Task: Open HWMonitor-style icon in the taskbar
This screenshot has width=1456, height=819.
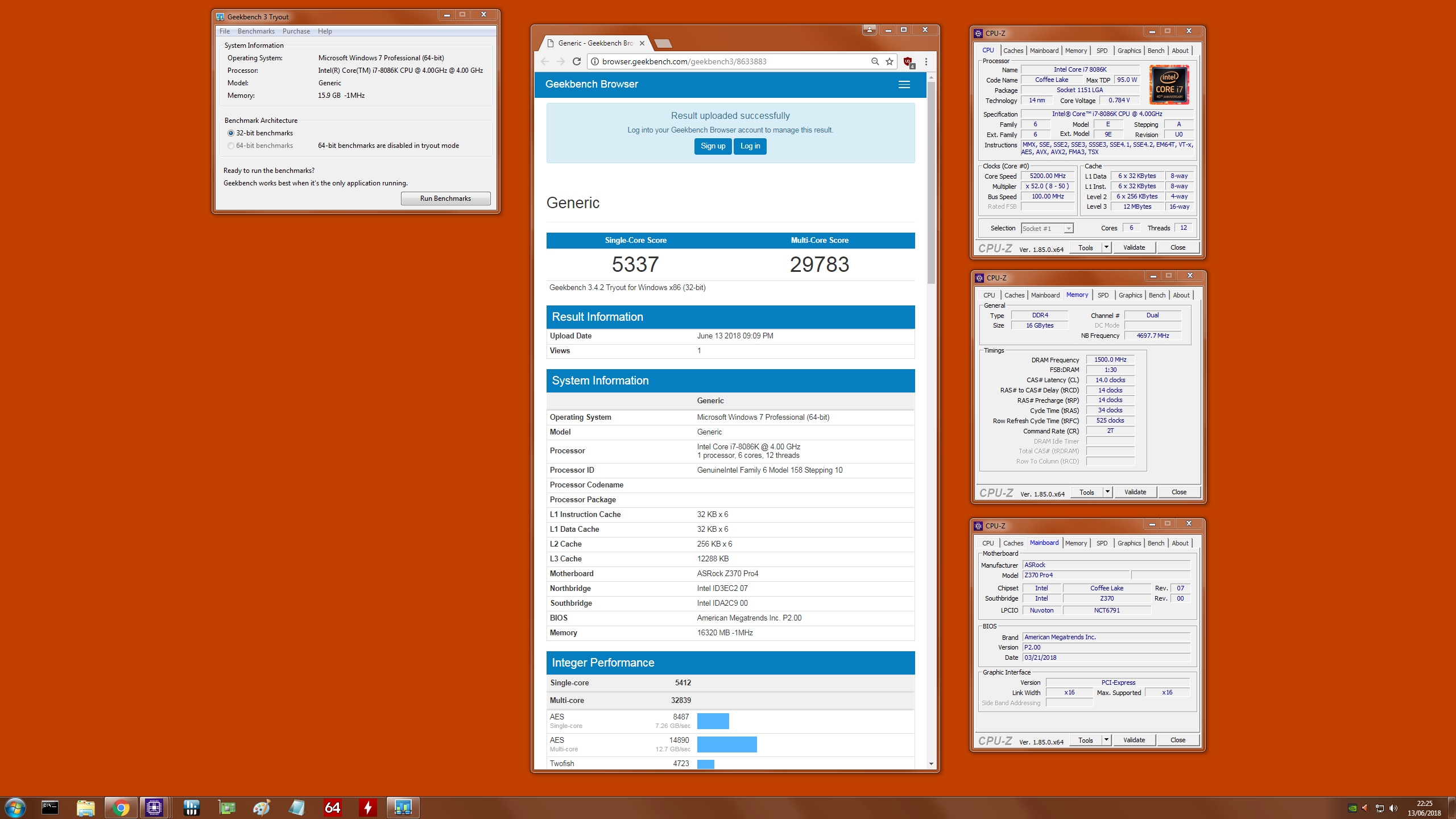Action: coord(192,808)
